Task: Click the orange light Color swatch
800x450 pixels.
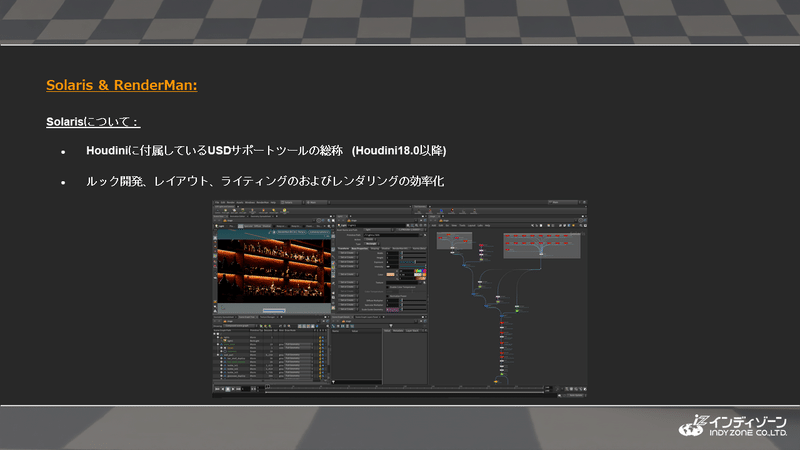Action: point(390,274)
